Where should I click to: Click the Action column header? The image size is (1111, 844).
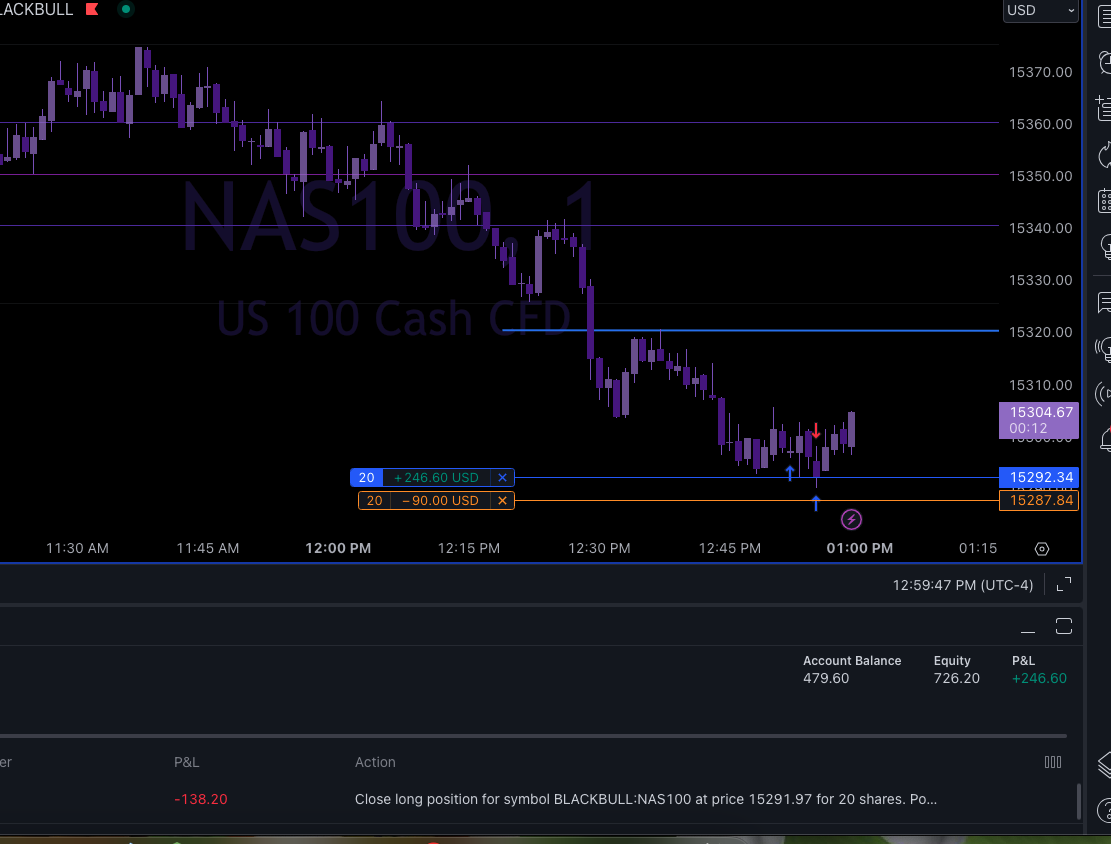point(375,762)
